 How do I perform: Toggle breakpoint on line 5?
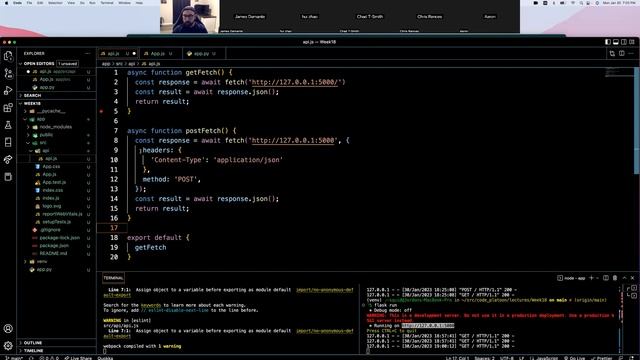(101, 111)
